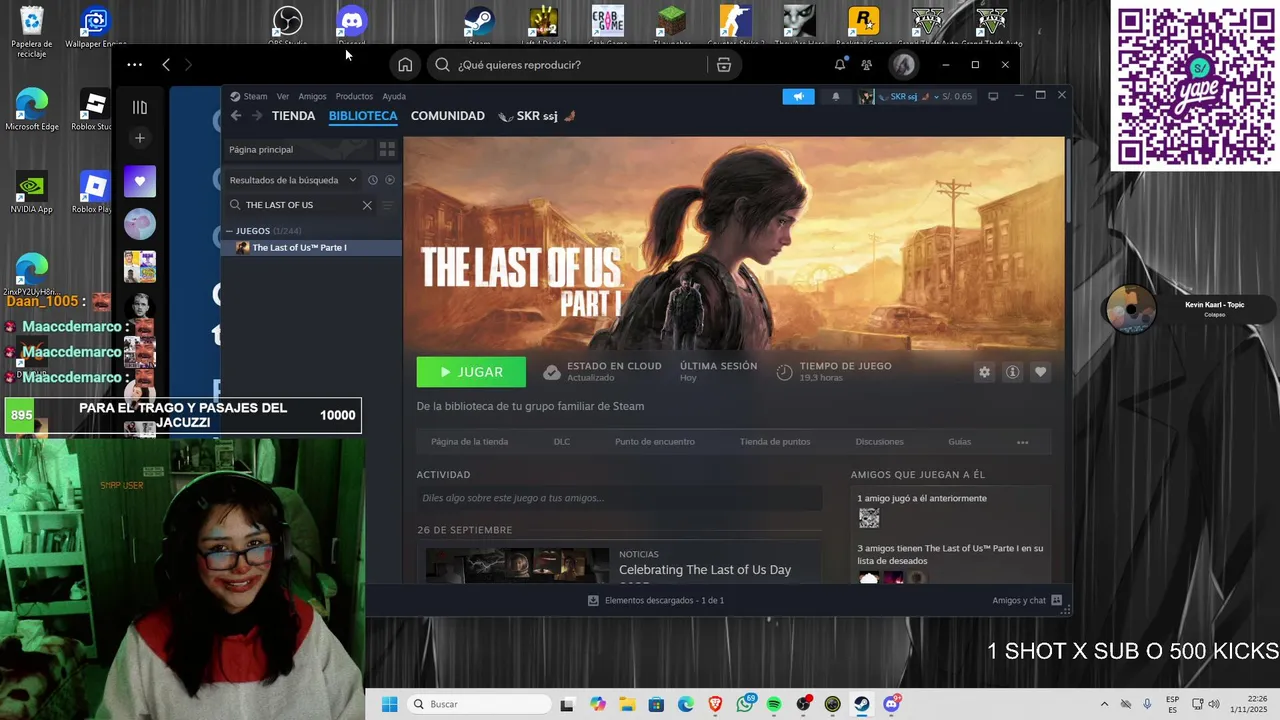
Task: Open the game info icon
Action: [x=1012, y=372]
